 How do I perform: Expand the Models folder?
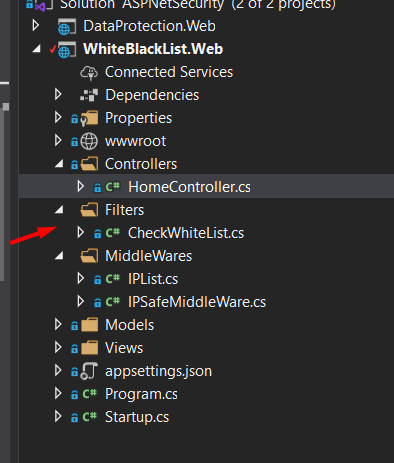click(x=58, y=324)
